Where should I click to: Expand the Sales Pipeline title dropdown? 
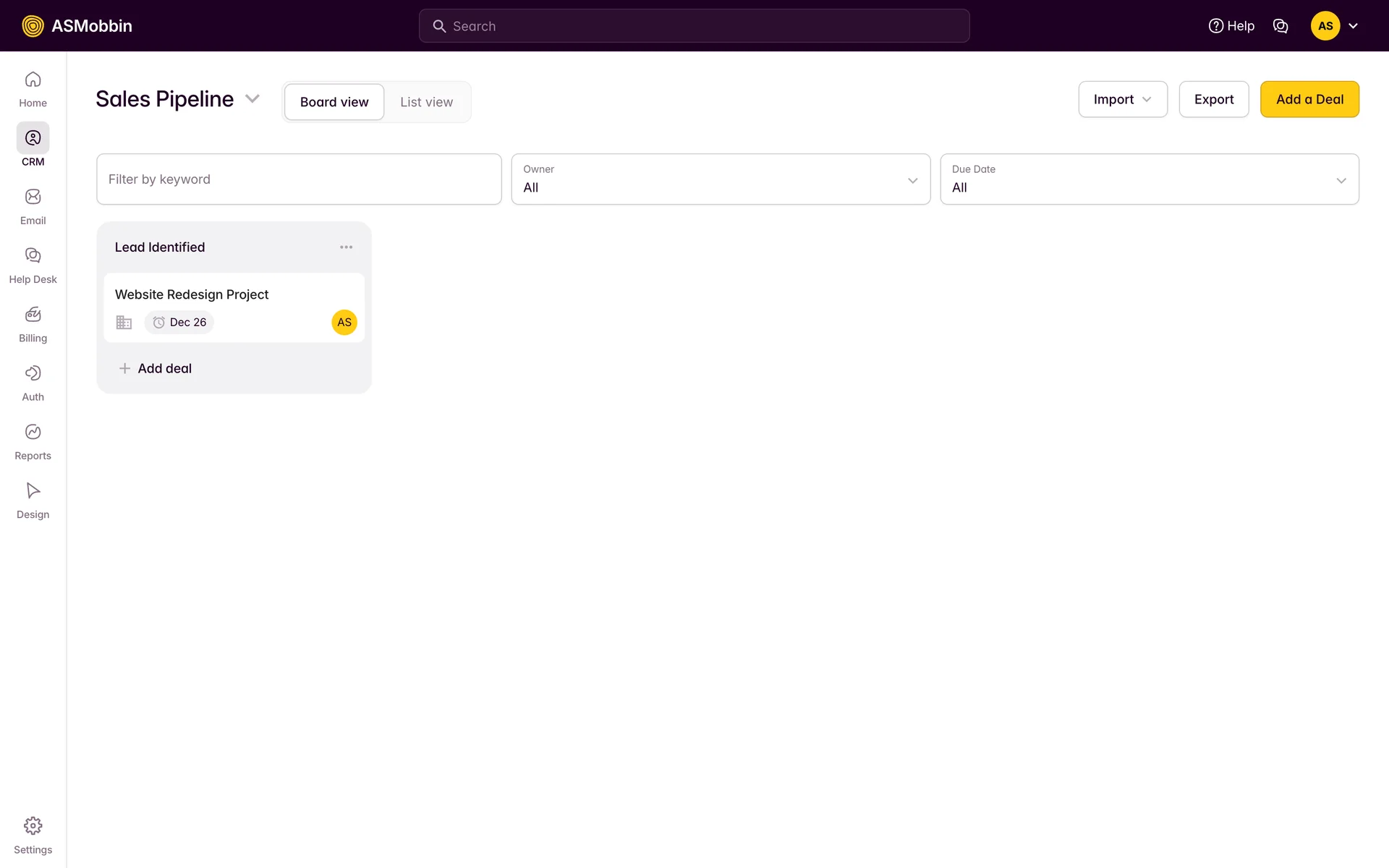tap(252, 99)
